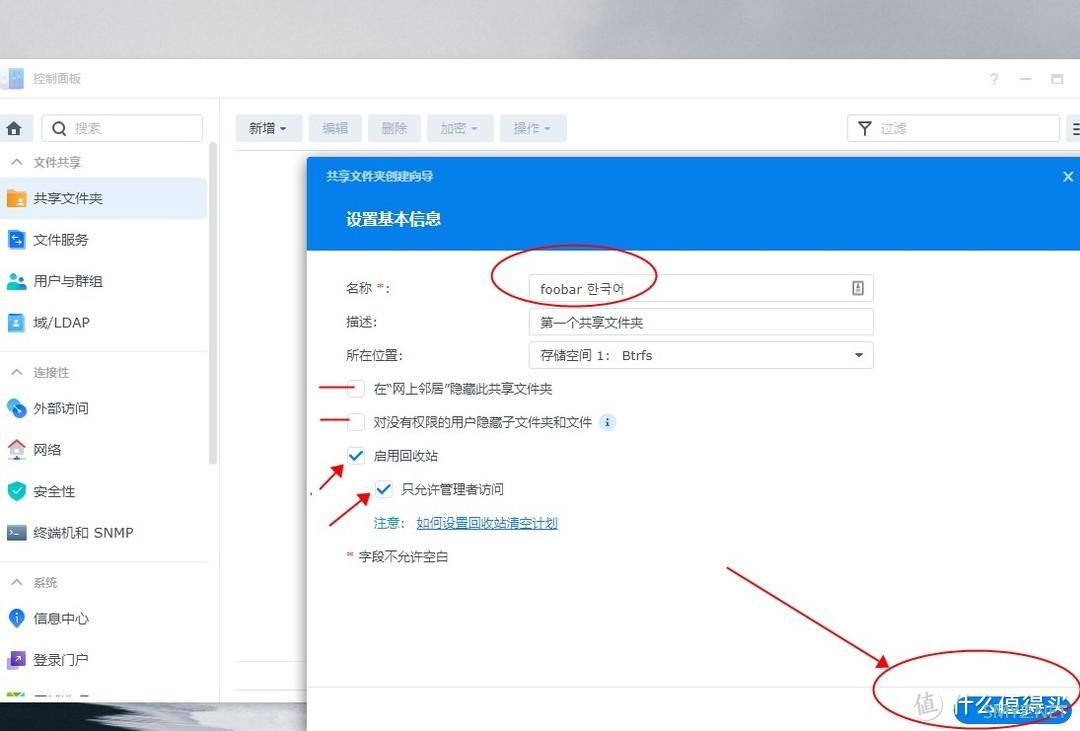Image resolution: width=1080 pixels, height=731 pixels.
Task: Minimize the Control Panel window
Action: [1026, 79]
